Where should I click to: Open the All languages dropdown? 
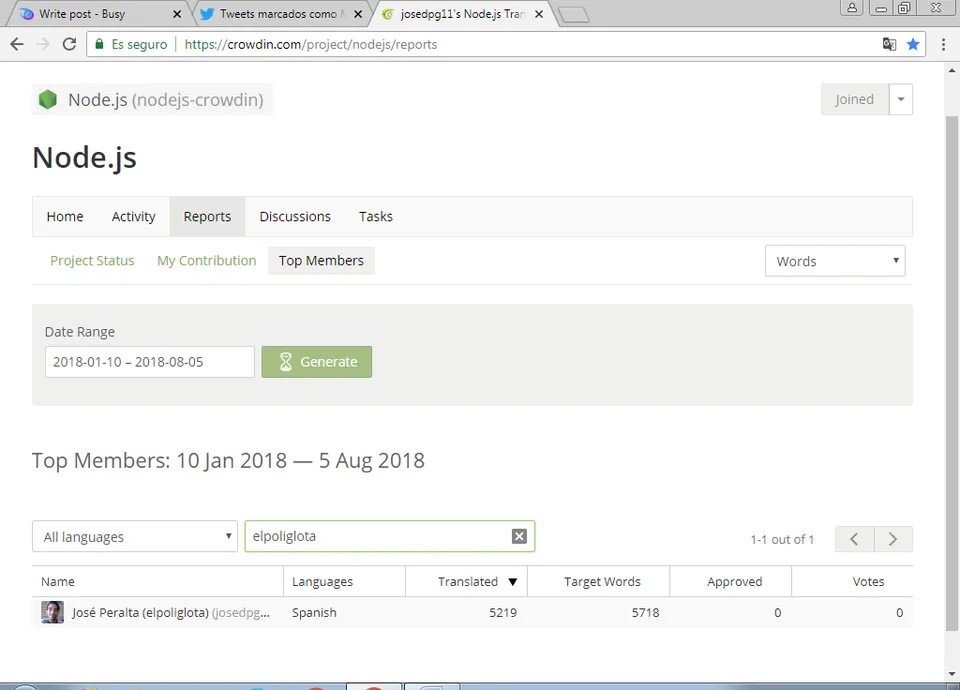coord(135,536)
